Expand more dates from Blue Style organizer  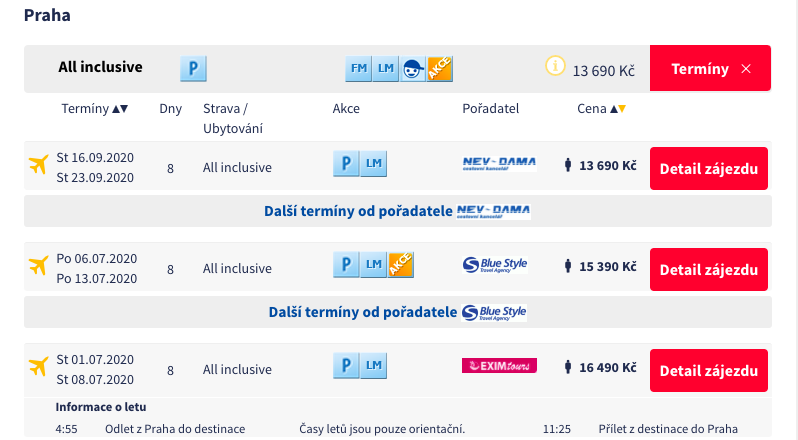pyautogui.click(x=397, y=312)
